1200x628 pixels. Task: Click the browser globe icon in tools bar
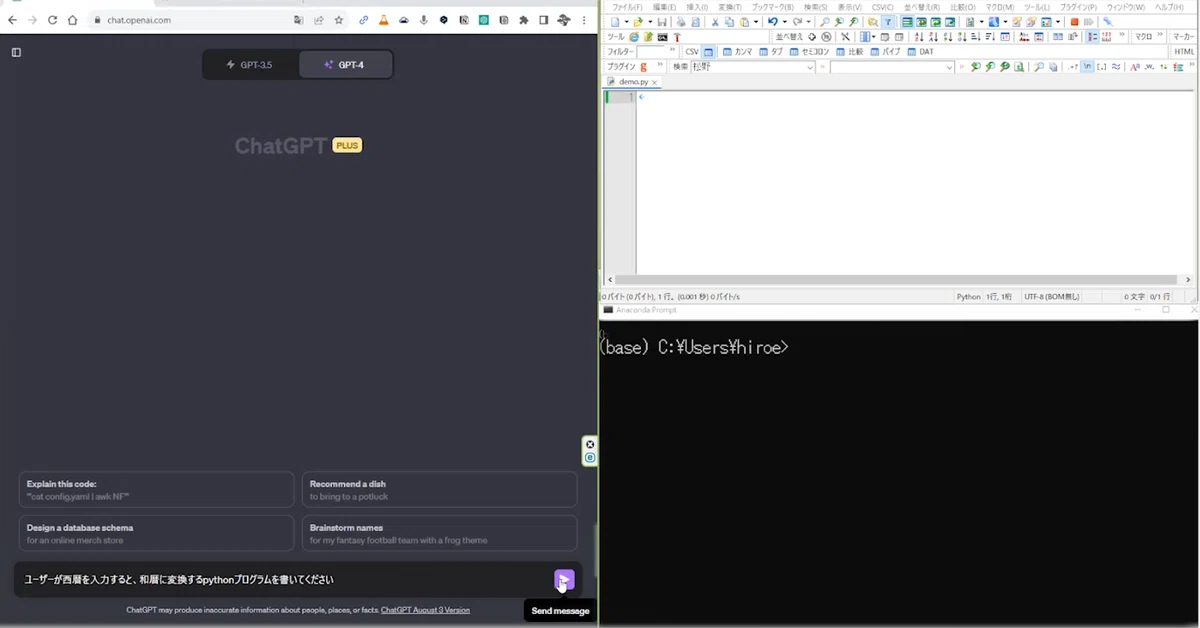coord(633,37)
